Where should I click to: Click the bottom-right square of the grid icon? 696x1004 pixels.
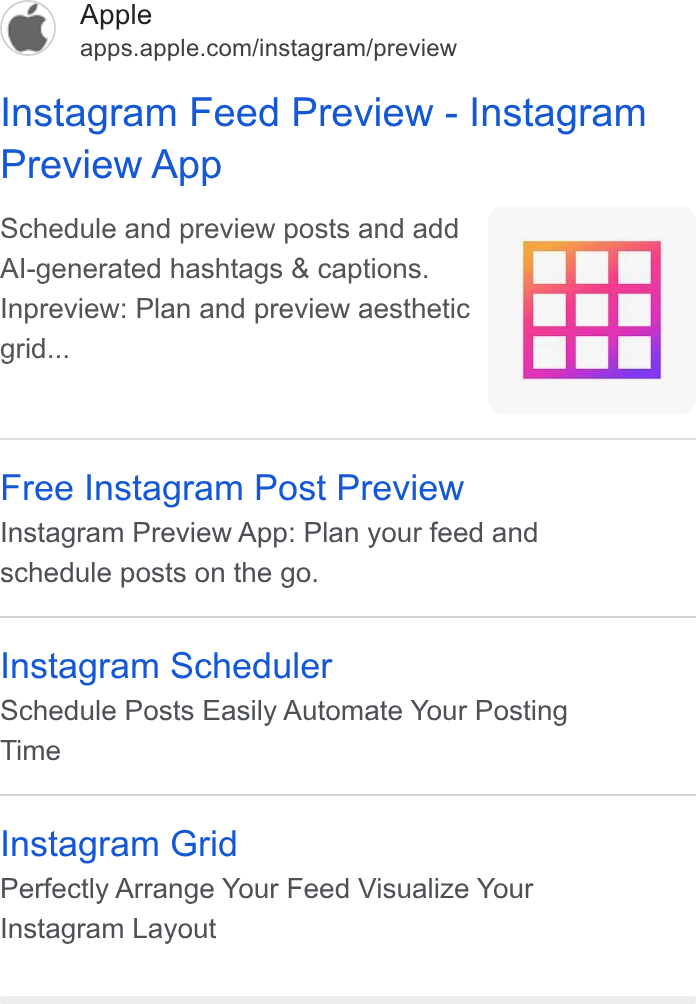pos(635,353)
